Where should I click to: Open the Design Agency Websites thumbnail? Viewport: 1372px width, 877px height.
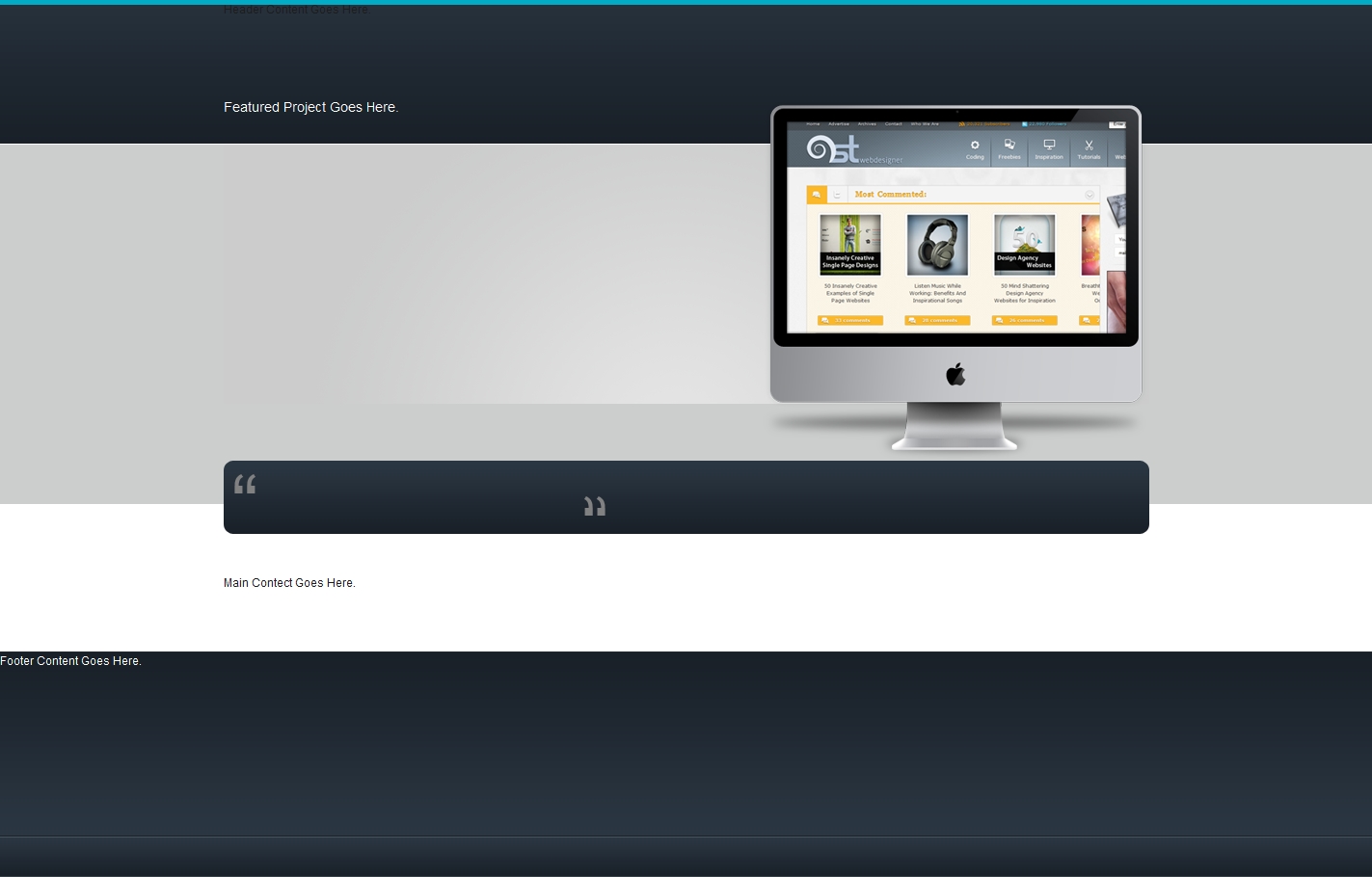coord(1024,245)
